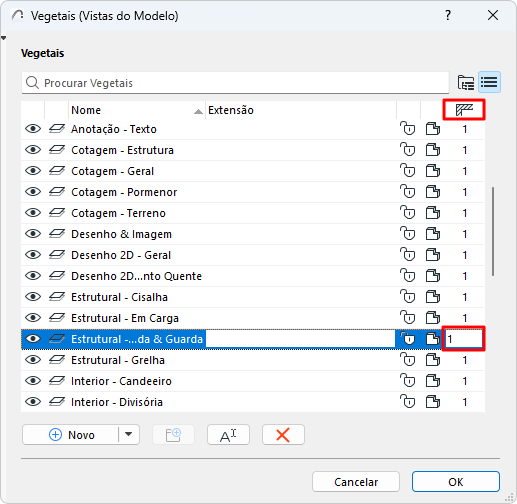Screen dimensions: 517x504
Task: Click the Procurar Vegetais search field
Action: [235, 83]
